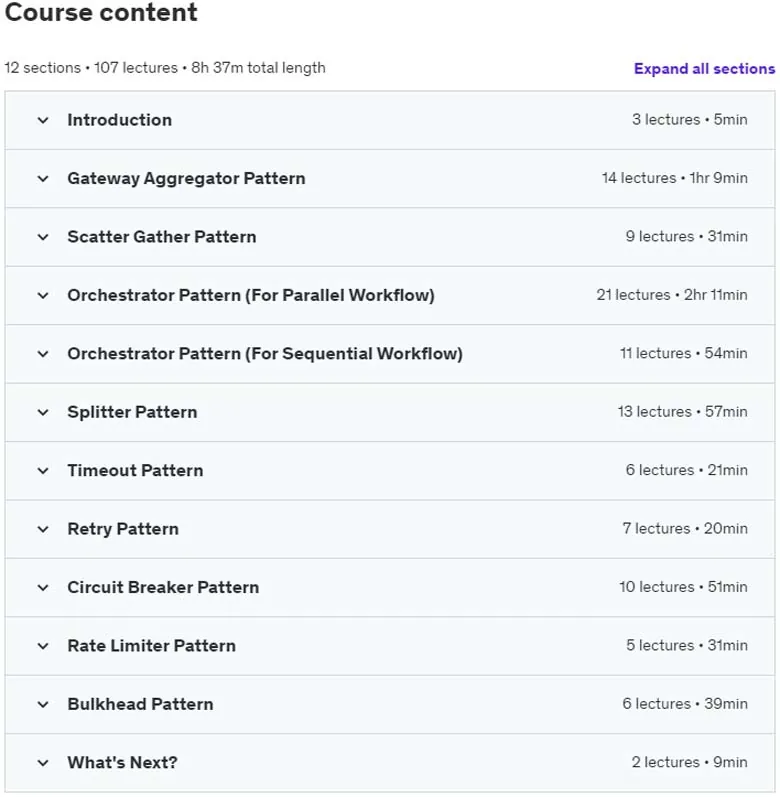The width and height of the screenshot is (780, 797).
Task: Select the Rate Limiter Pattern title
Action: 151,646
